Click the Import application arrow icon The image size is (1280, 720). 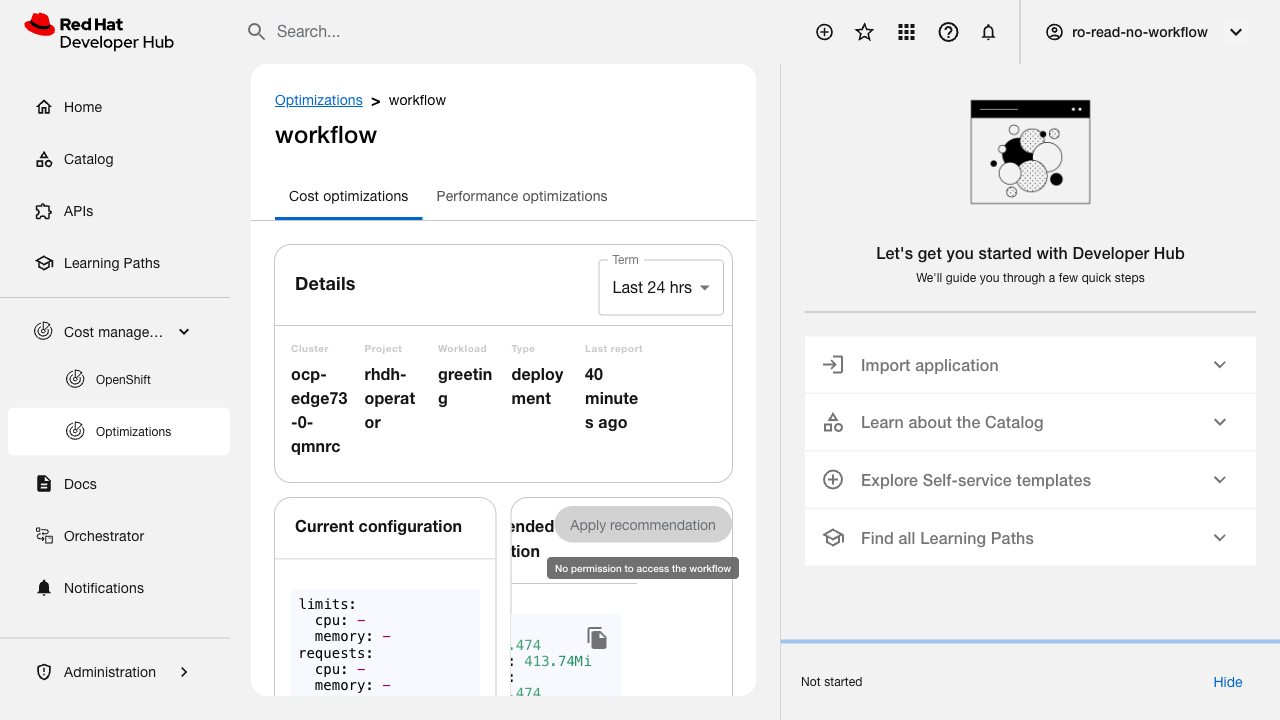coord(833,365)
